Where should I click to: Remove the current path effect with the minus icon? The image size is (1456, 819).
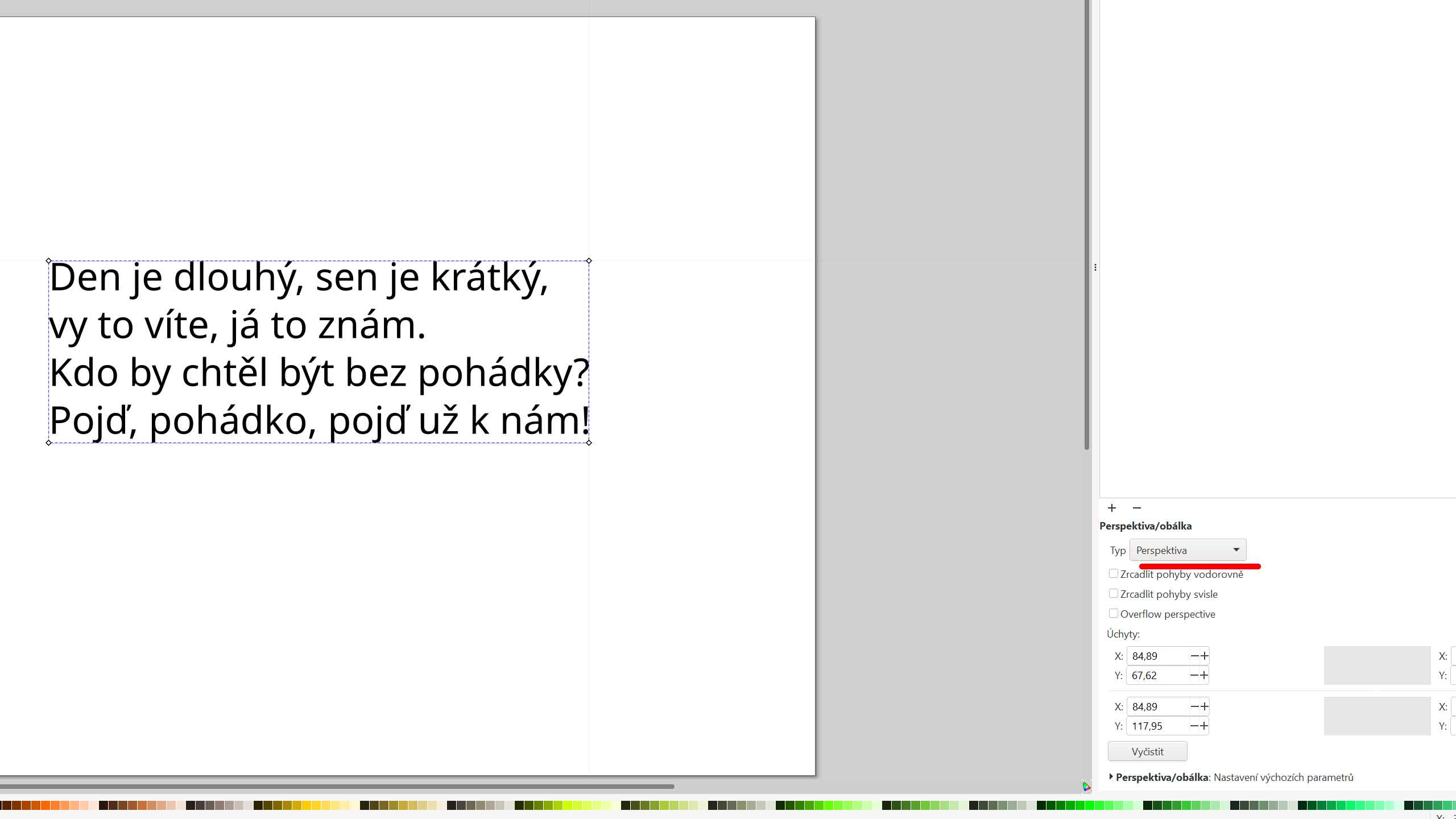(1136, 508)
